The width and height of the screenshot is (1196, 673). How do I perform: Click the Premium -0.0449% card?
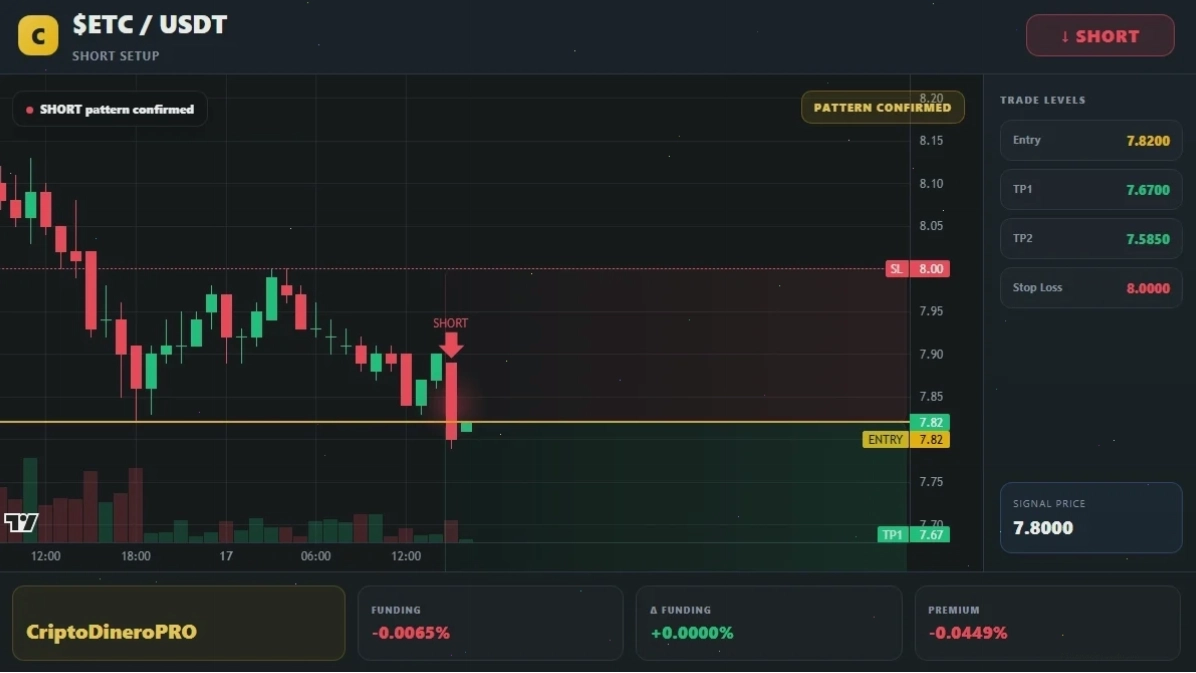pyautogui.click(x=1047, y=623)
